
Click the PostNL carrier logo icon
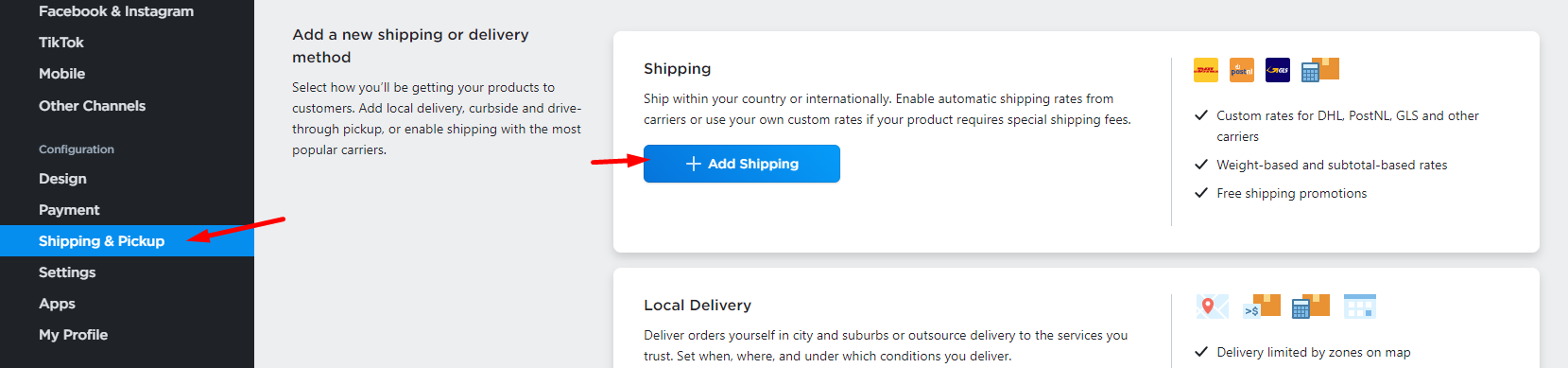(1241, 70)
